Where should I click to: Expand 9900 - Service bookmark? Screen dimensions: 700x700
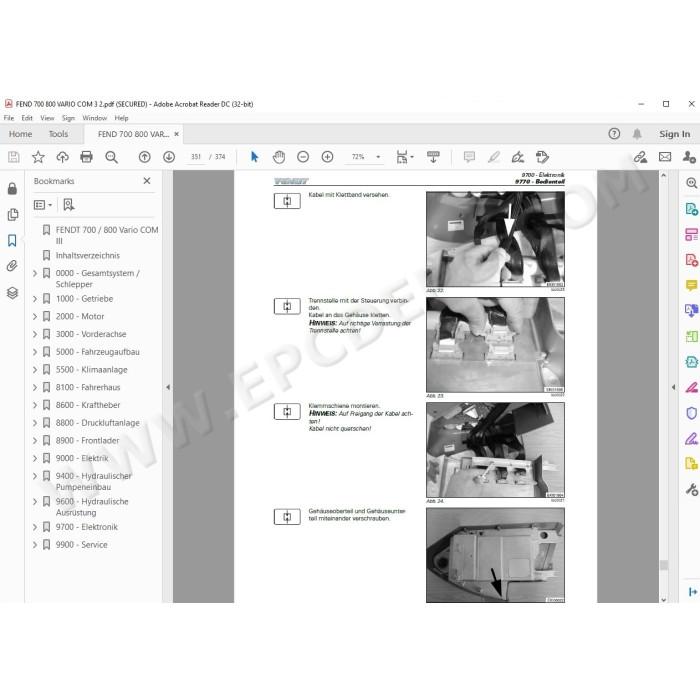click(x=35, y=545)
